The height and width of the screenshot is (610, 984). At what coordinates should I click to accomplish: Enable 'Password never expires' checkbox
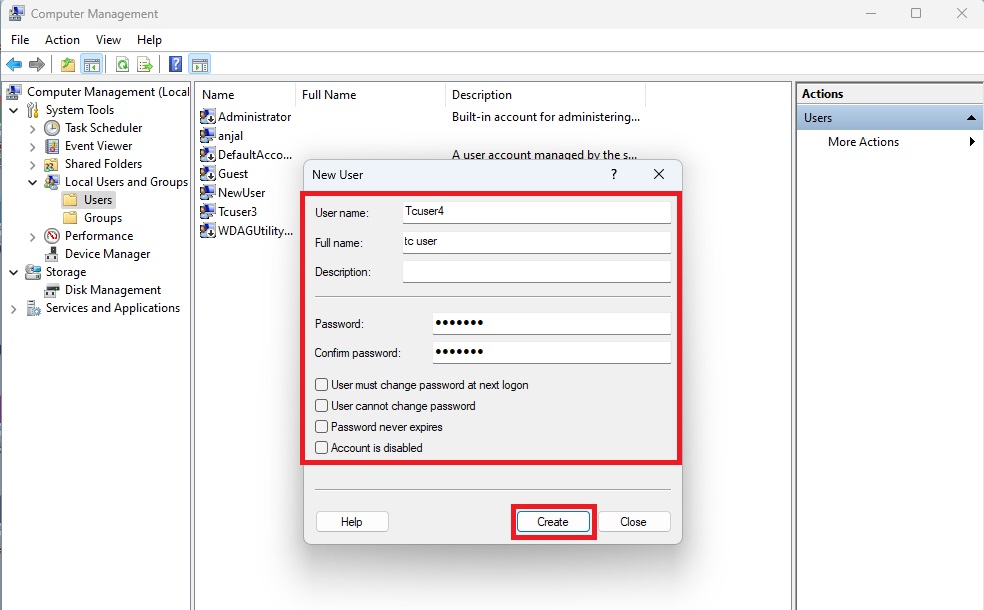(322, 427)
